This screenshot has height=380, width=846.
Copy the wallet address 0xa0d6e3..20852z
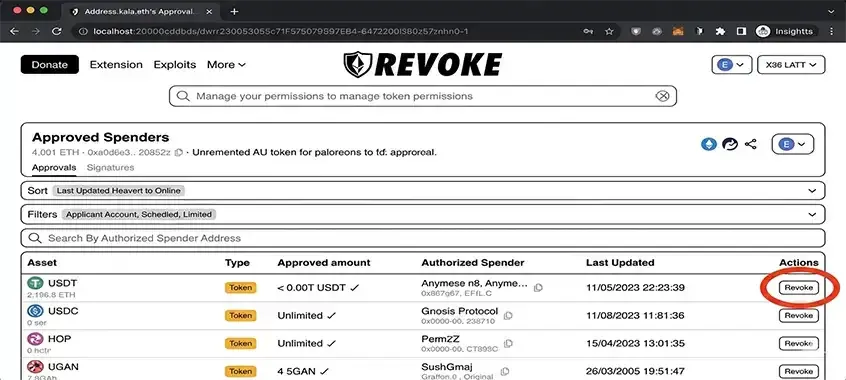click(179, 153)
